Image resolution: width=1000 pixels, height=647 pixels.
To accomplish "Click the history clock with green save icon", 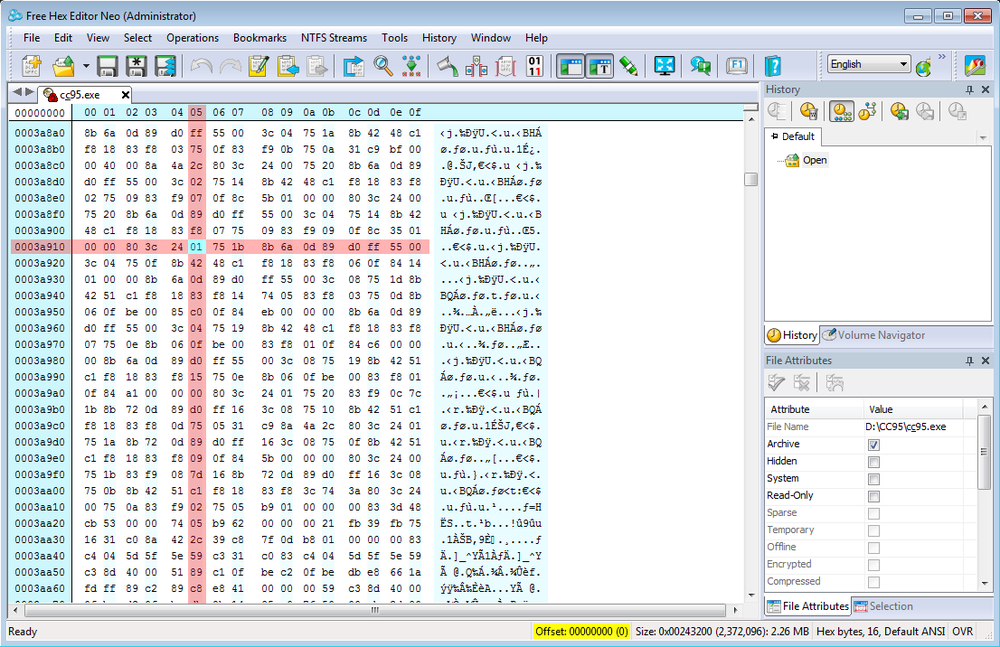I will [x=899, y=111].
